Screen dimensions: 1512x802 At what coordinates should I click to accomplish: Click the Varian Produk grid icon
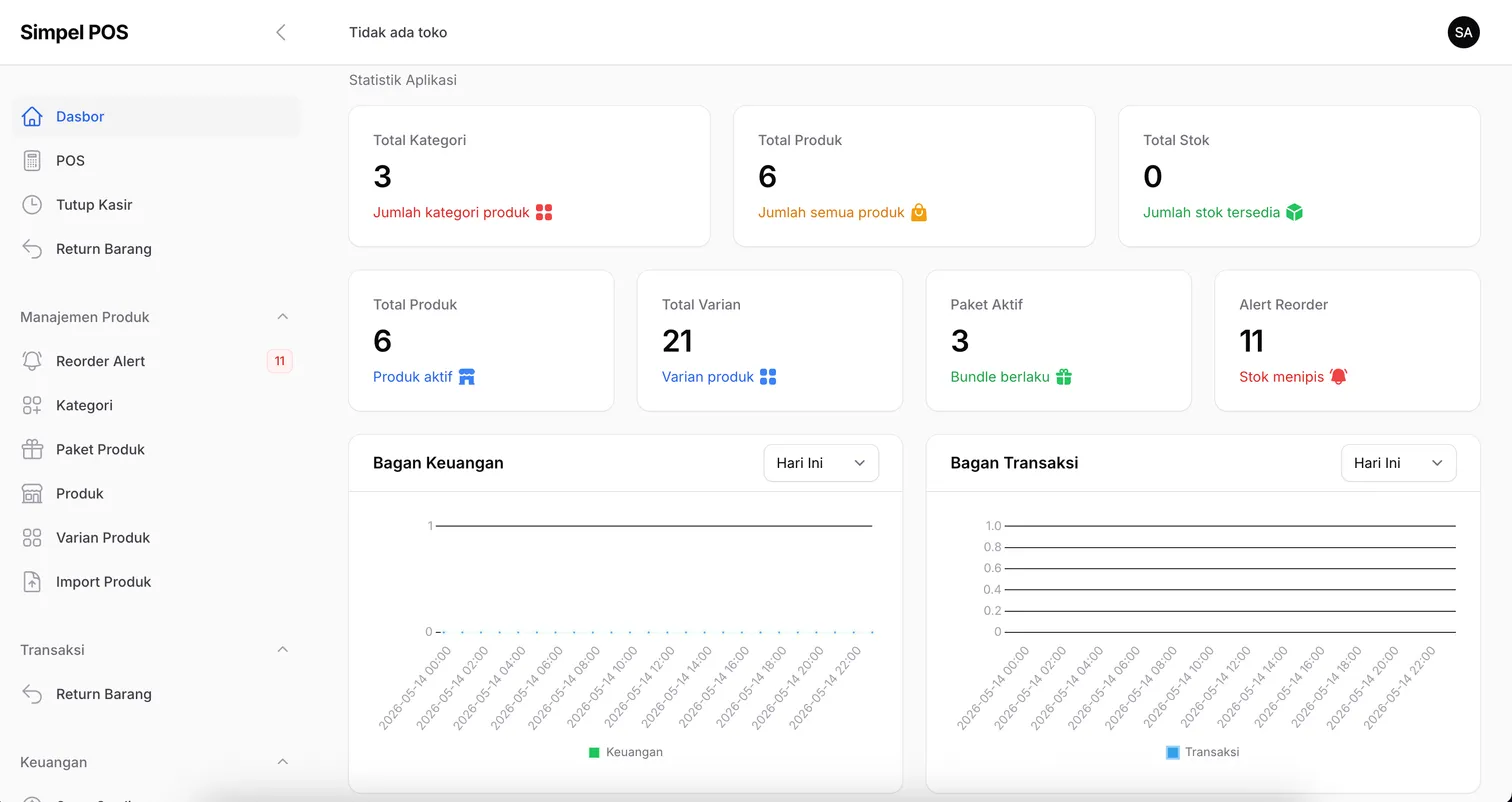click(32, 537)
